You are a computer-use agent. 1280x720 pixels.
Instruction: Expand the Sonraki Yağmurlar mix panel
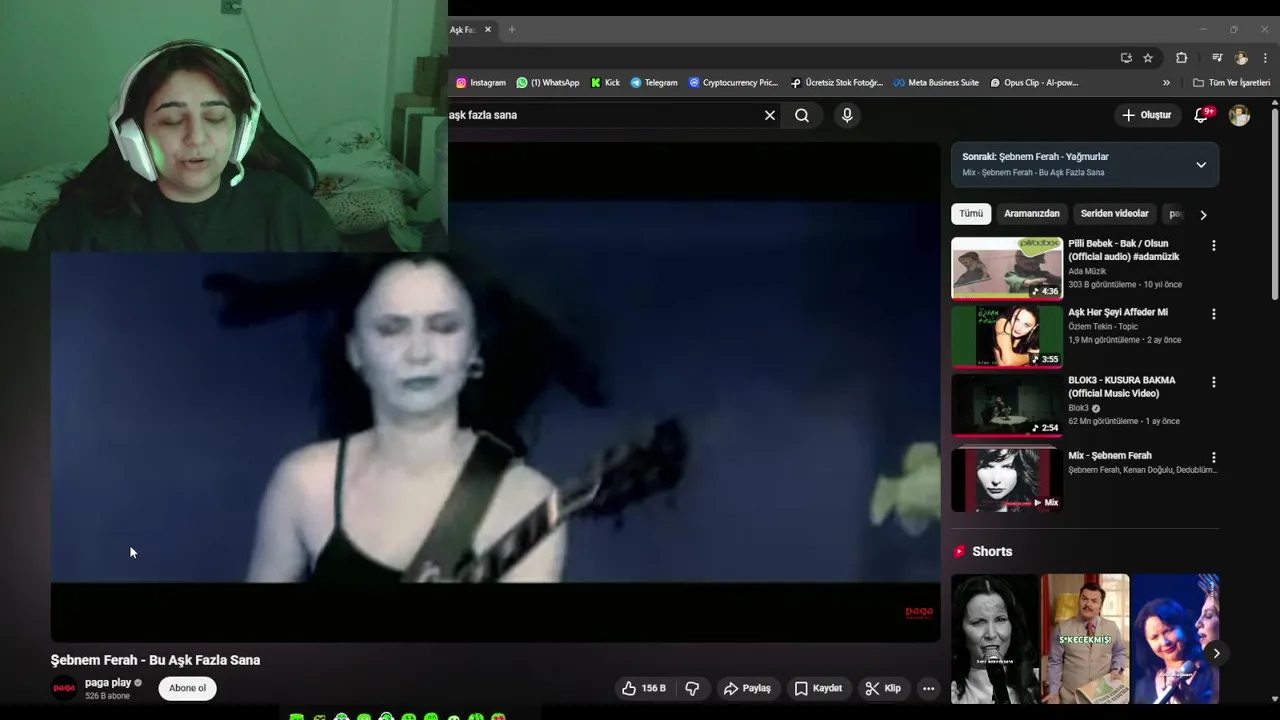(1201, 164)
